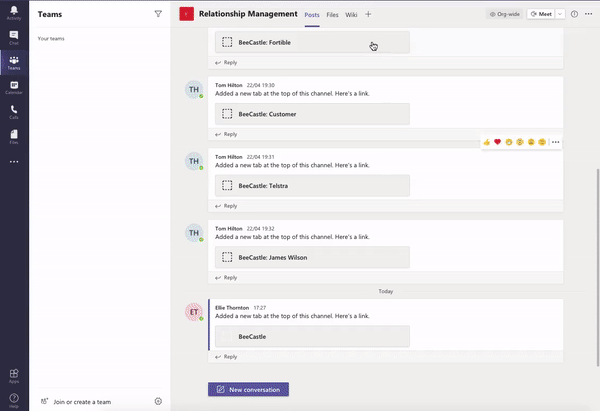Open the Activity bell icon
Image resolution: width=600 pixels, height=411 pixels.
point(14,13)
